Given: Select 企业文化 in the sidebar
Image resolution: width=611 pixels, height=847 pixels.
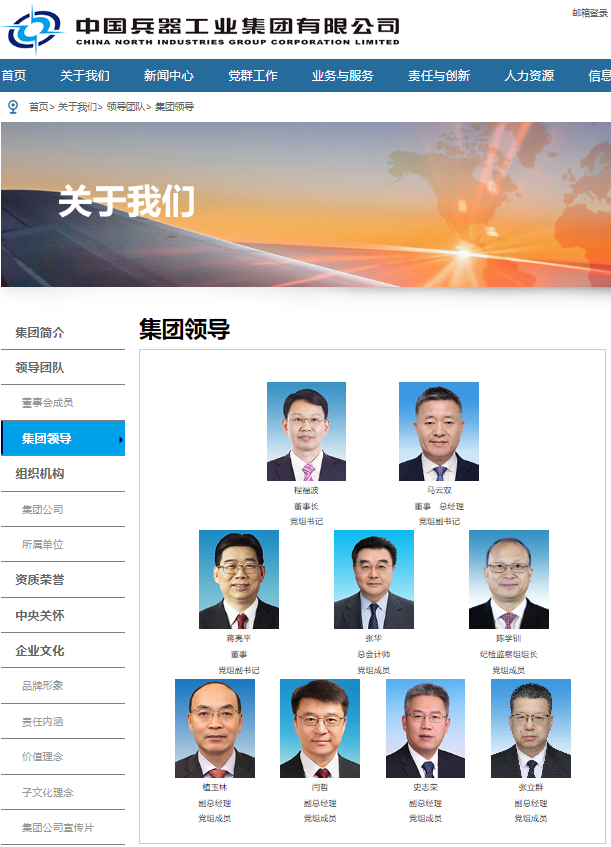Looking at the screenshot, I should [x=40, y=651].
